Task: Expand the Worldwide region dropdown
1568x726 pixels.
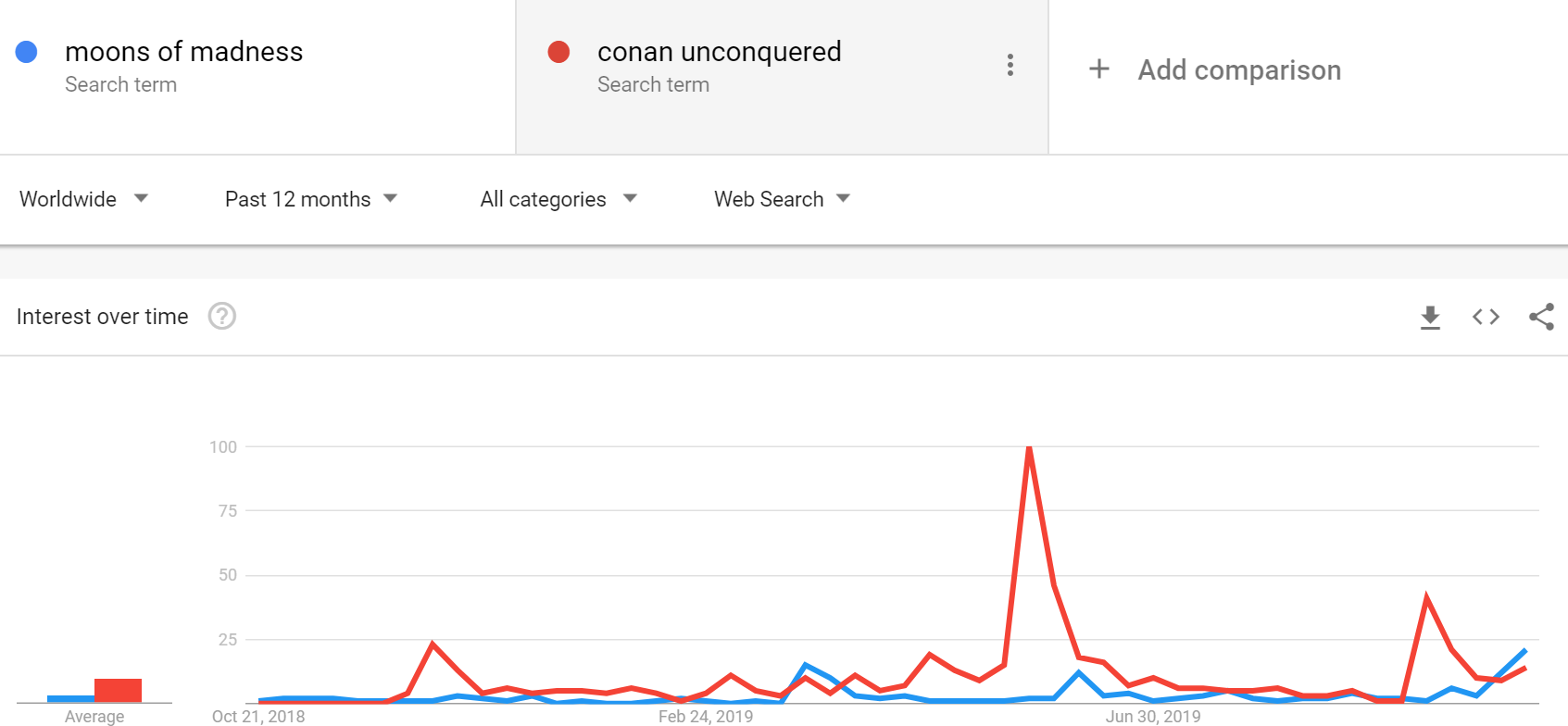Action: pyautogui.click(x=84, y=199)
